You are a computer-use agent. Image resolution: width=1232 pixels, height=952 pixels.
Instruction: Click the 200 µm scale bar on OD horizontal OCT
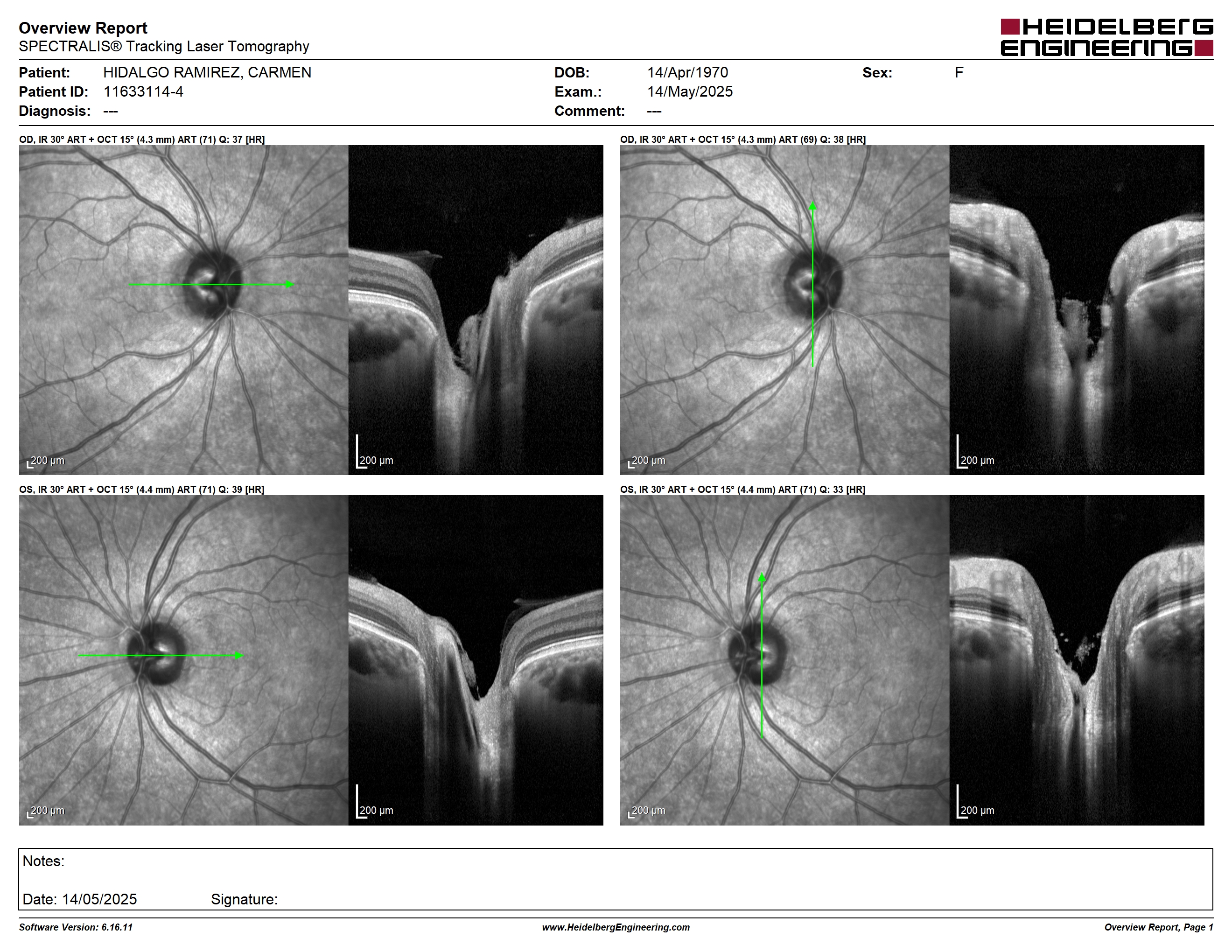click(375, 452)
